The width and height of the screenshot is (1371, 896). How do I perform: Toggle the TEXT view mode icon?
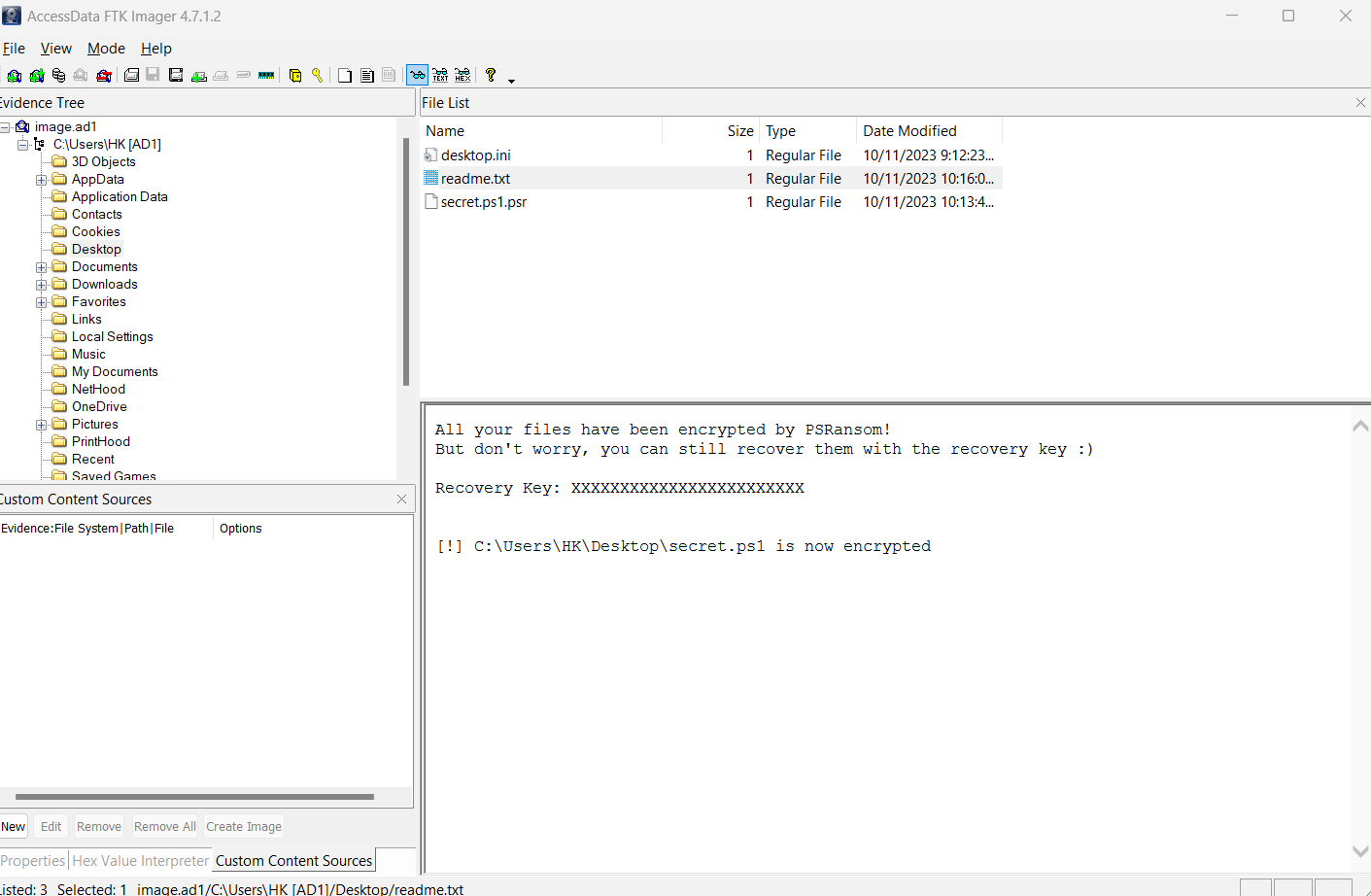coord(440,76)
